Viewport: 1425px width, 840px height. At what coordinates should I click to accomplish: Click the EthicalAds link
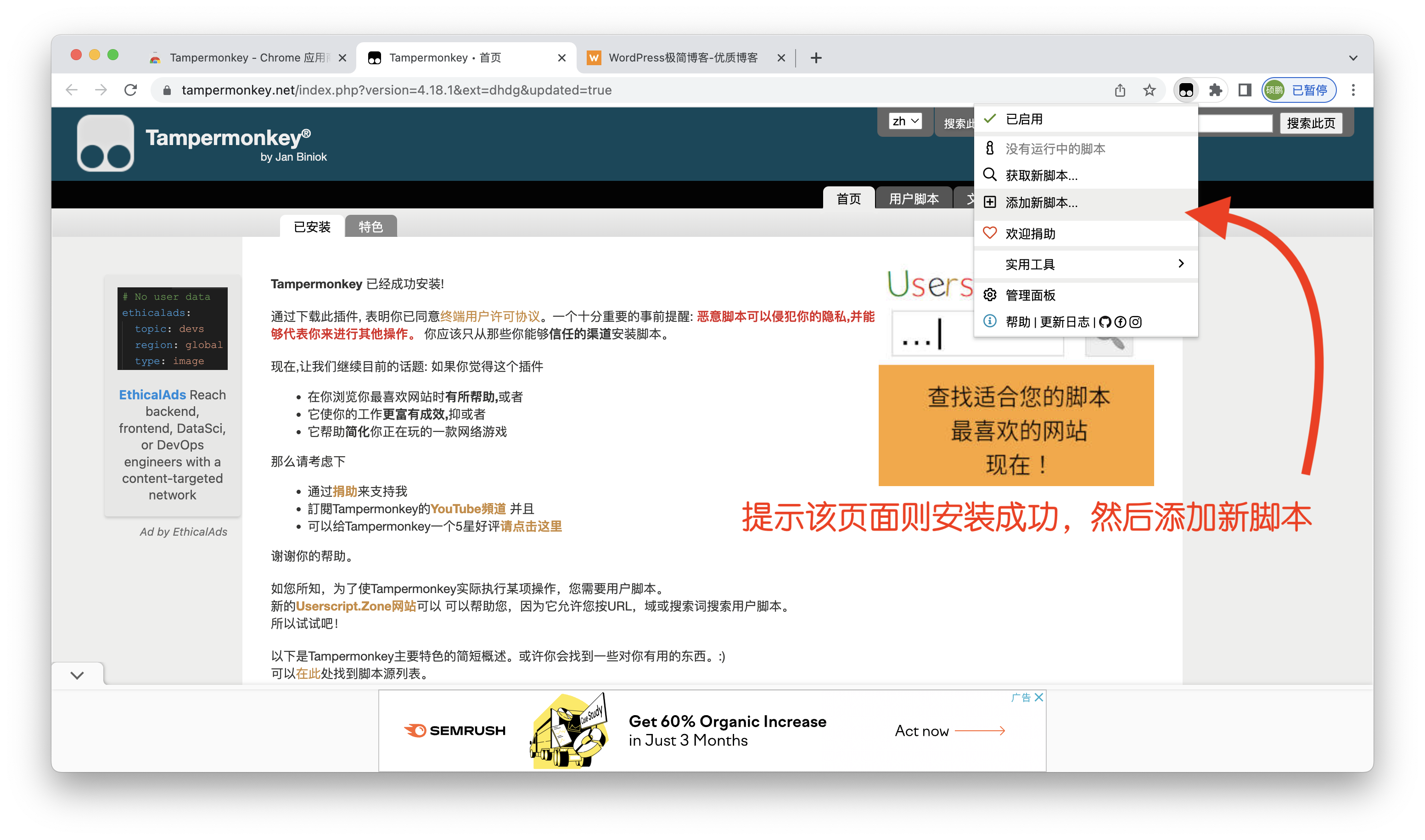(x=152, y=395)
